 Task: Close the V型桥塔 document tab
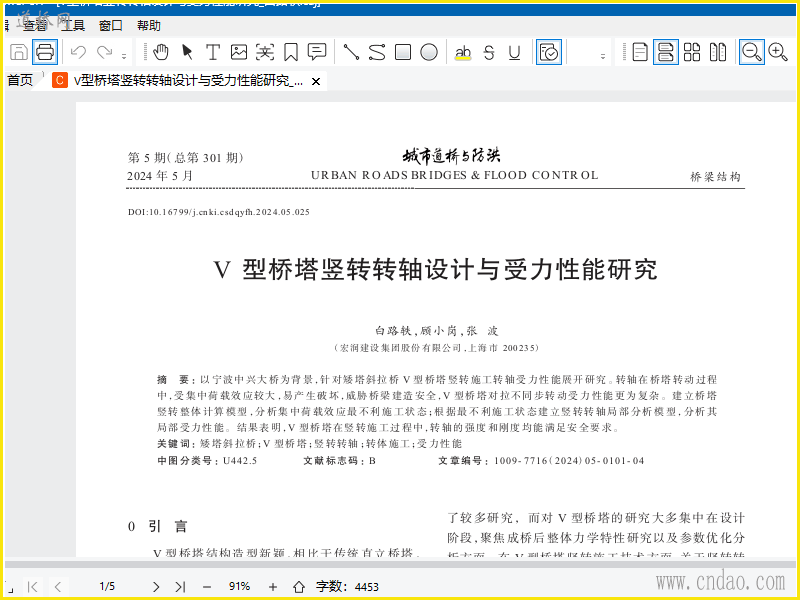[x=316, y=82]
